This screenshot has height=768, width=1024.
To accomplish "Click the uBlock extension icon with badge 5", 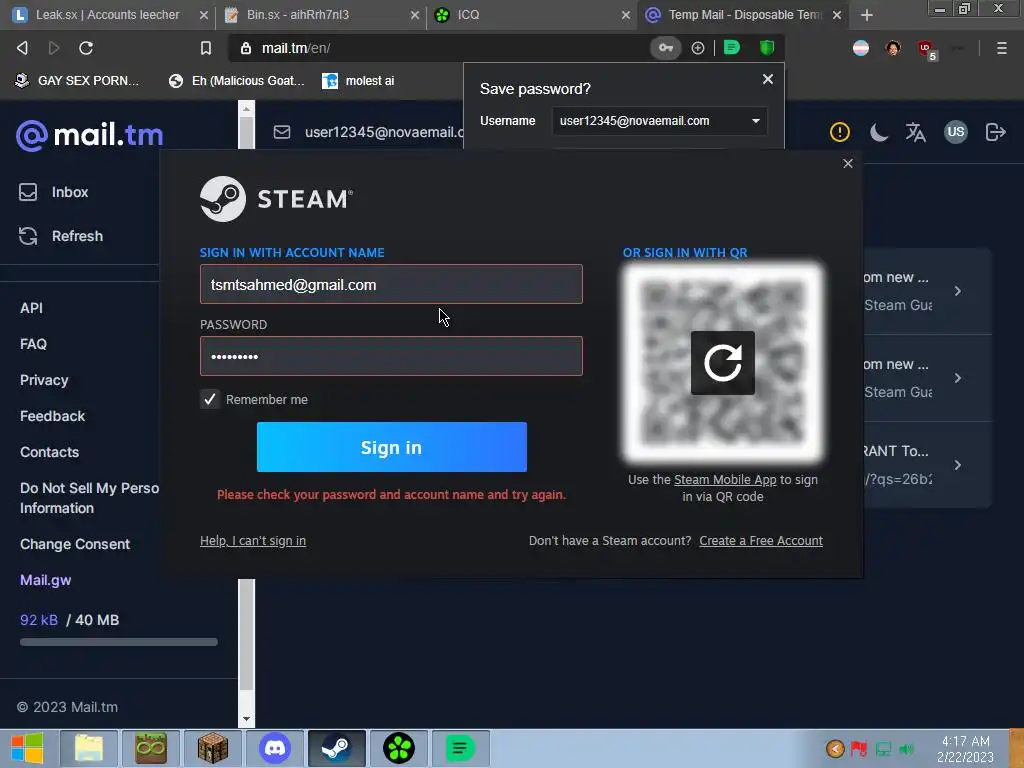I will point(926,49).
